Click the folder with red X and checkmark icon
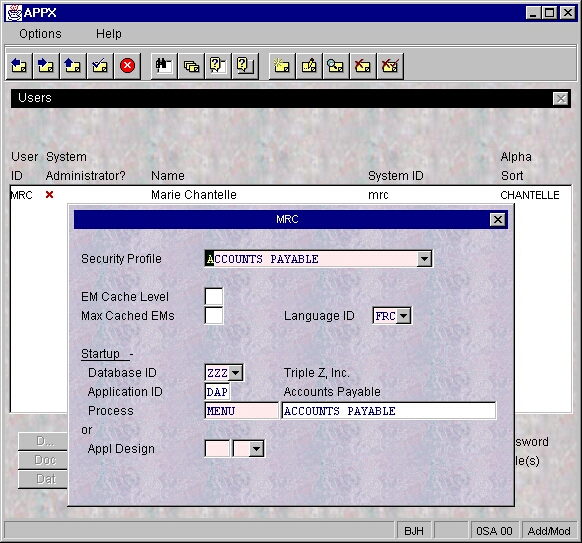The image size is (582, 543). (390, 66)
